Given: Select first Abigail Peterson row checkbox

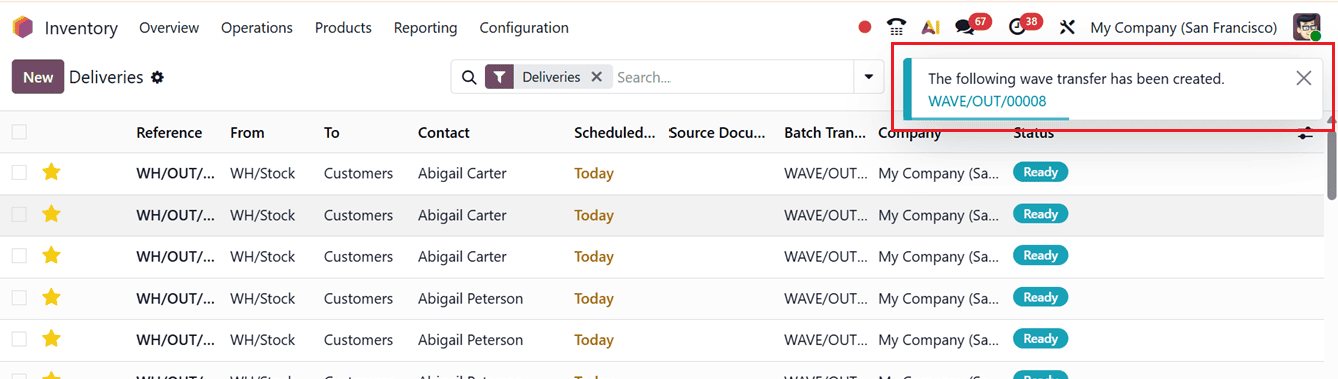Looking at the screenshot, I should (x=19, y=298).
